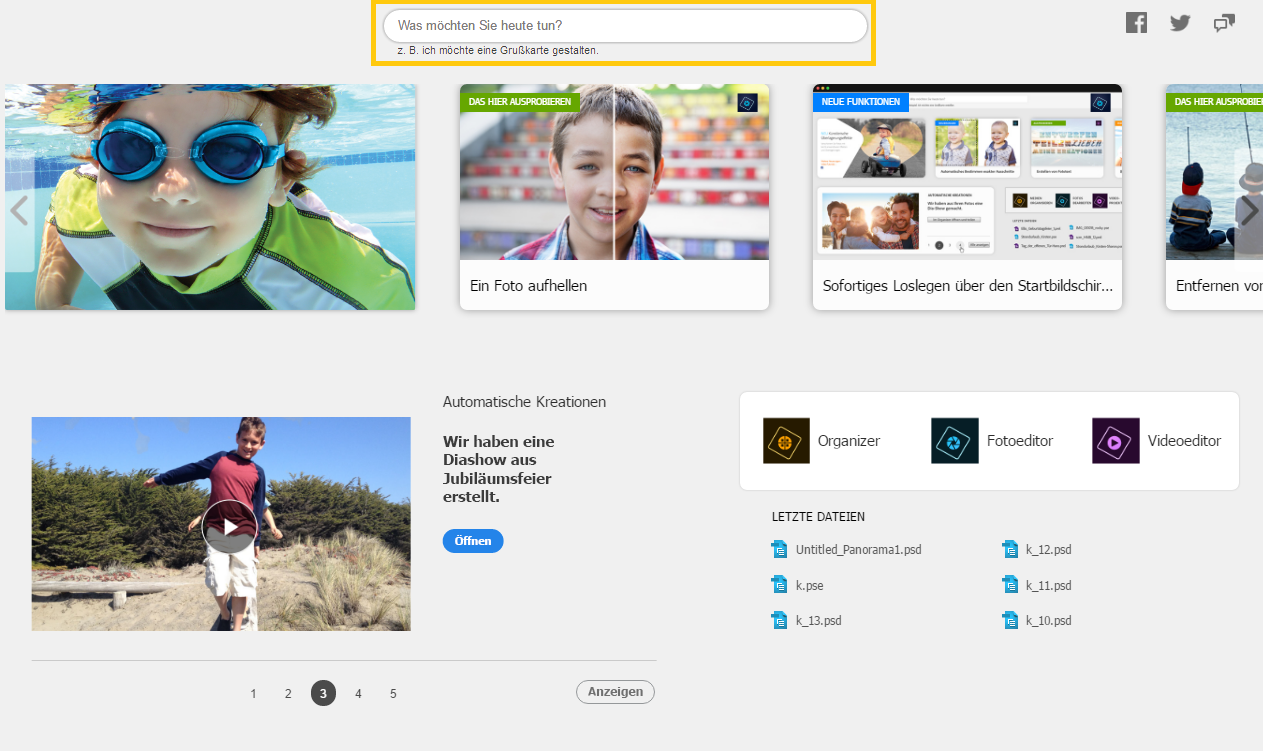This screenshot has width=1263, height=751.
Task: Open the feedback chat bubbles icon
Action: click(1224, 23)
